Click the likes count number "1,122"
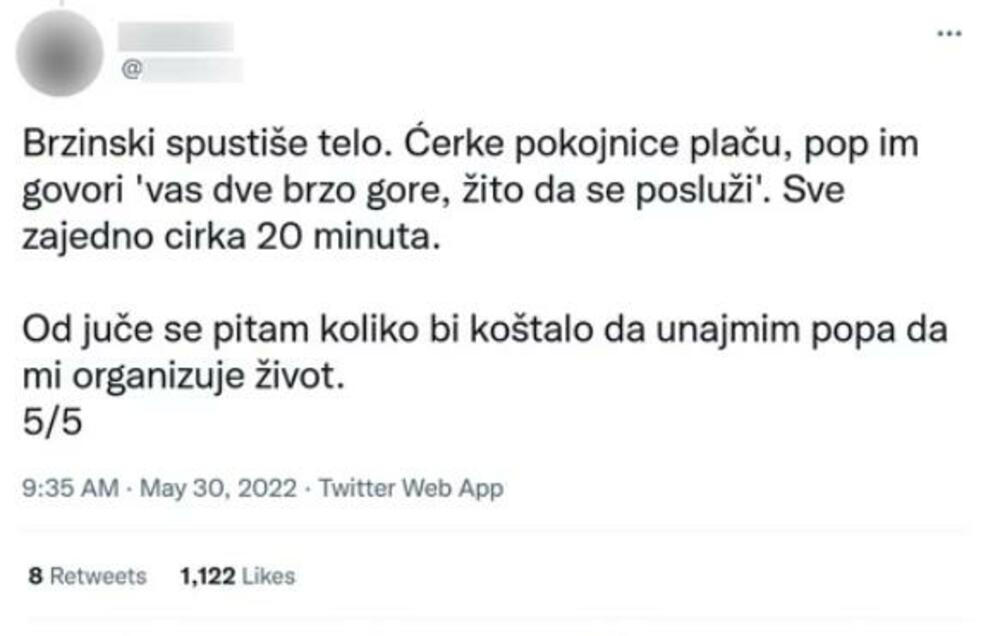 [x=208, y=576]
